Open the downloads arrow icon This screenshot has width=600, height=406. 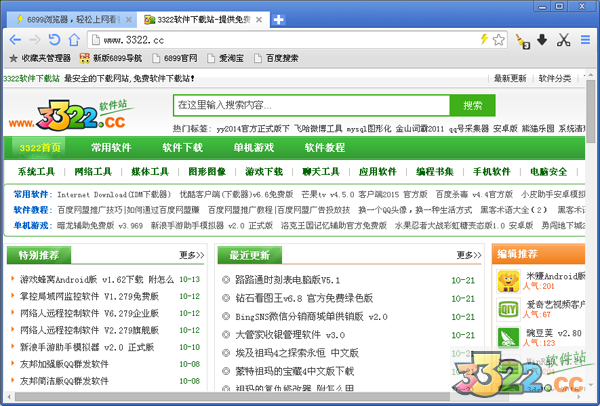click(x=542, y=39)
